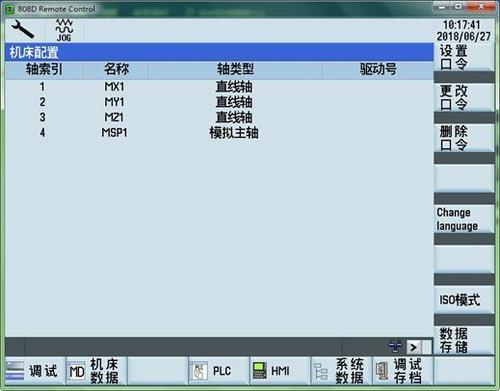Click the MD icon of 机床数据
Screen dimensions: 500x391
[x=77, y=372]
